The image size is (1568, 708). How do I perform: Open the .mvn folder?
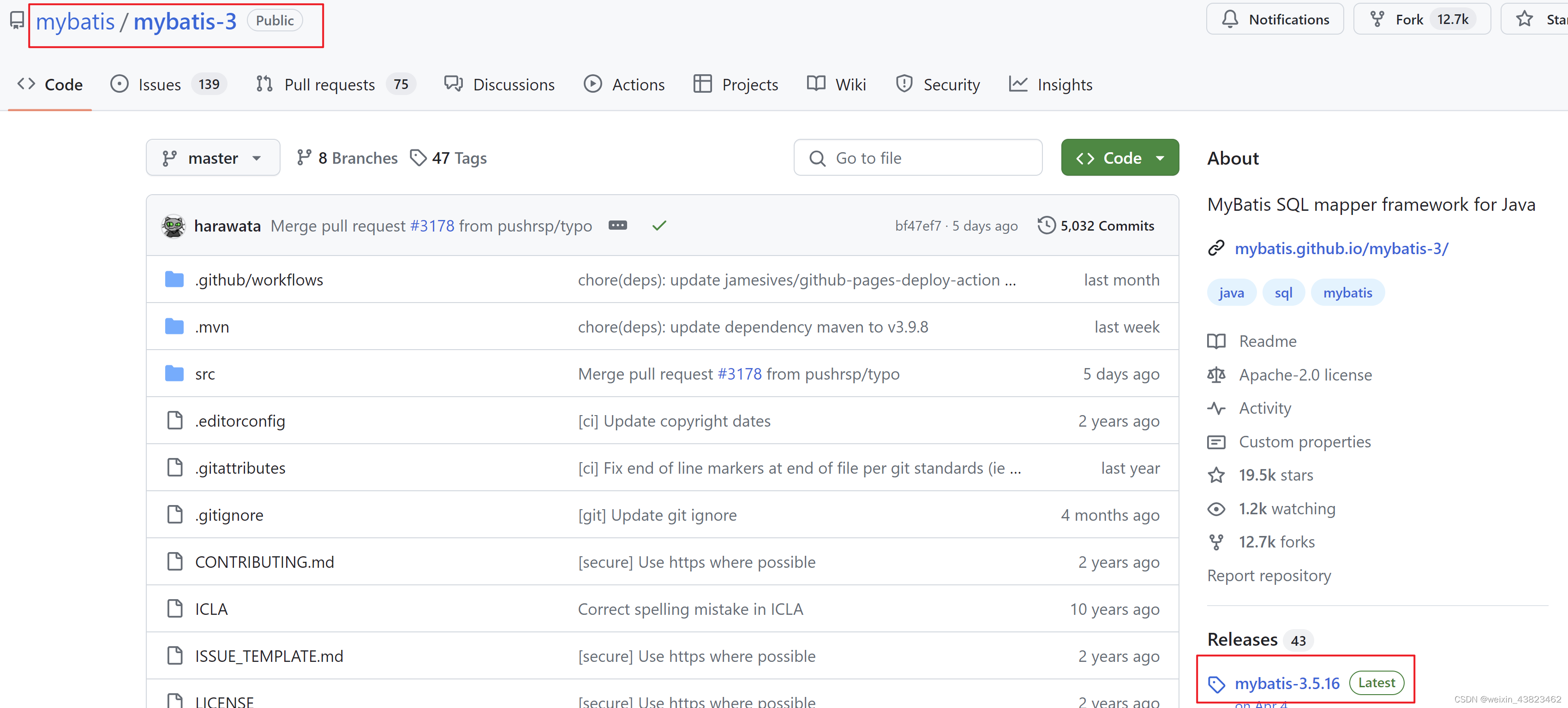click(212, 327)
